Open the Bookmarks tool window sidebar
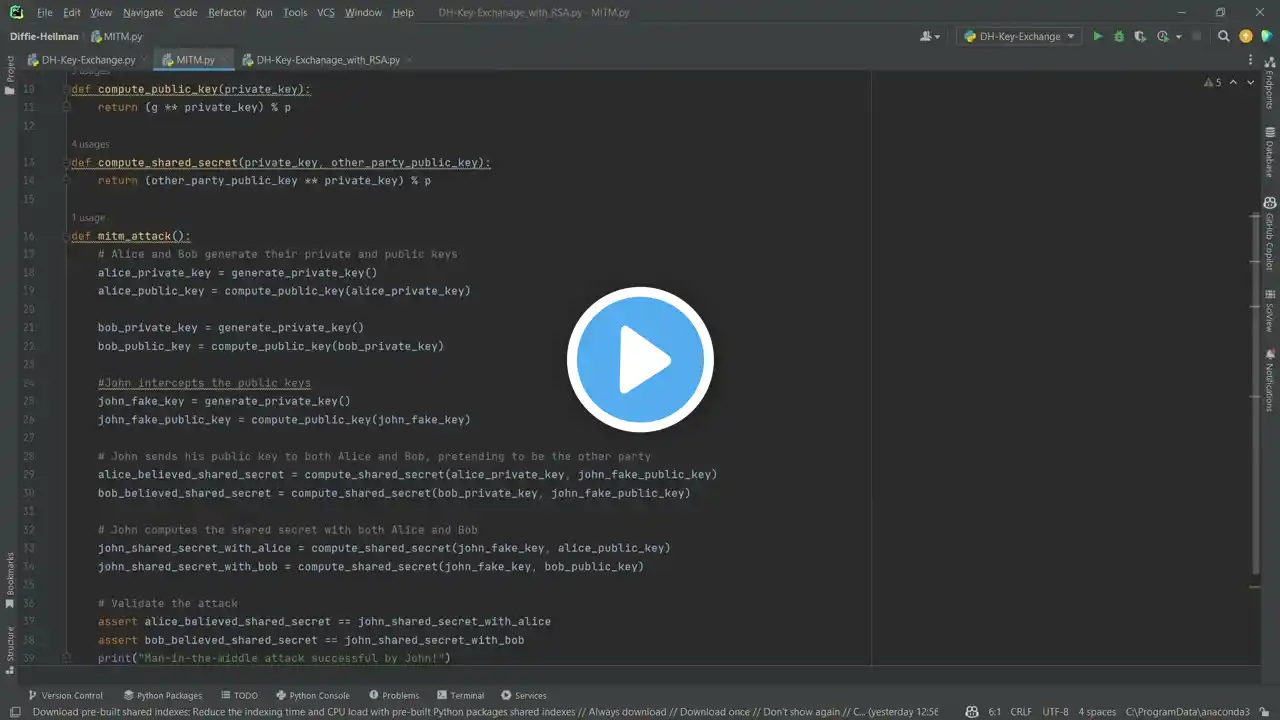This screenshot has height=720, width=1280. (9, 578)
